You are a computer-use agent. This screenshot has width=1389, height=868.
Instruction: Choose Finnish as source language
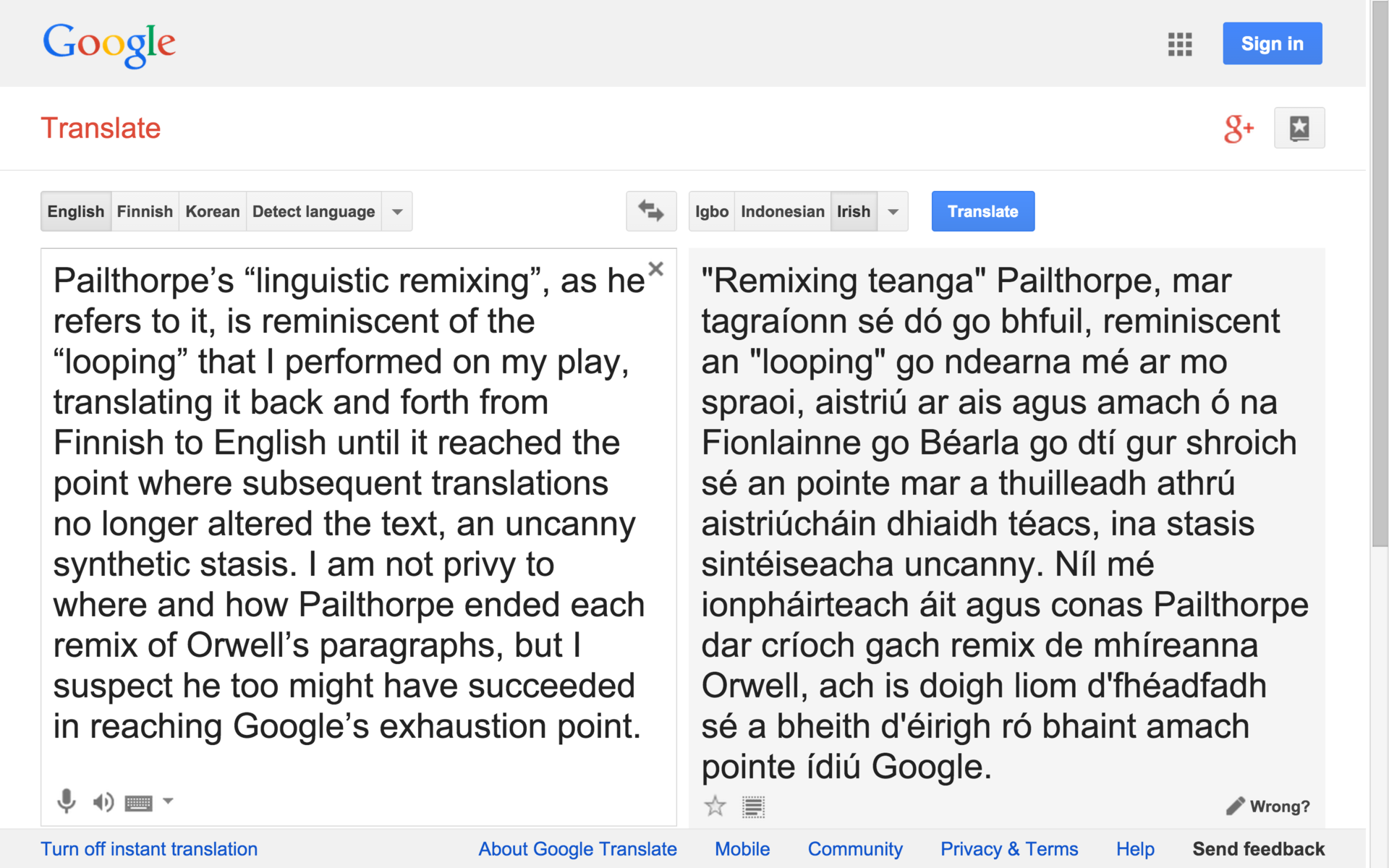pyautogui.click(x=145, y=211)
